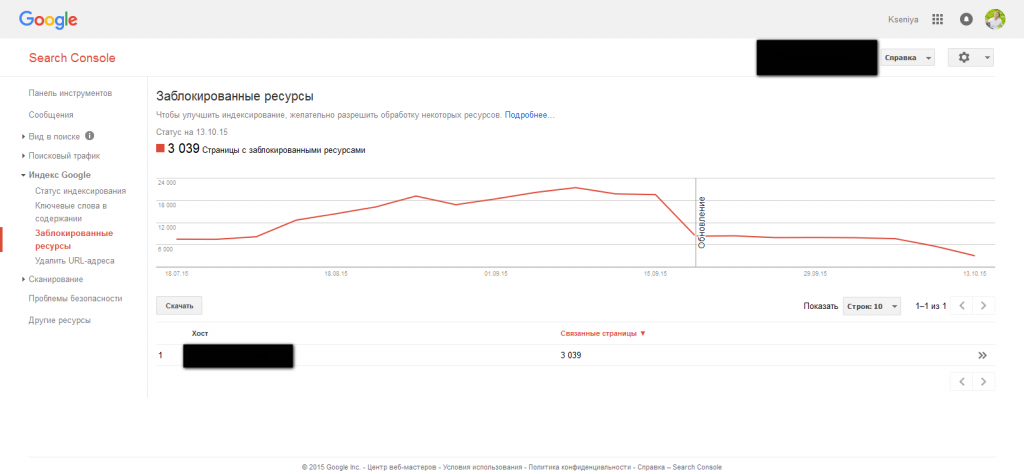Open the Google apps grid icon
This screenshot has height=474, width=1024.
click(938, 20)
